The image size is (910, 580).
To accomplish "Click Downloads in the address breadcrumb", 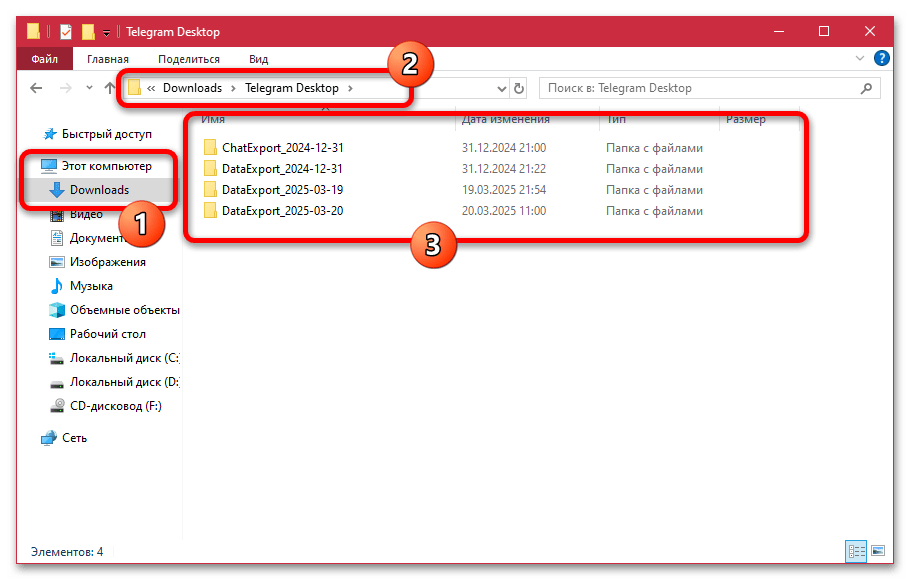I will pyautogui.click(x=192, y=88).
